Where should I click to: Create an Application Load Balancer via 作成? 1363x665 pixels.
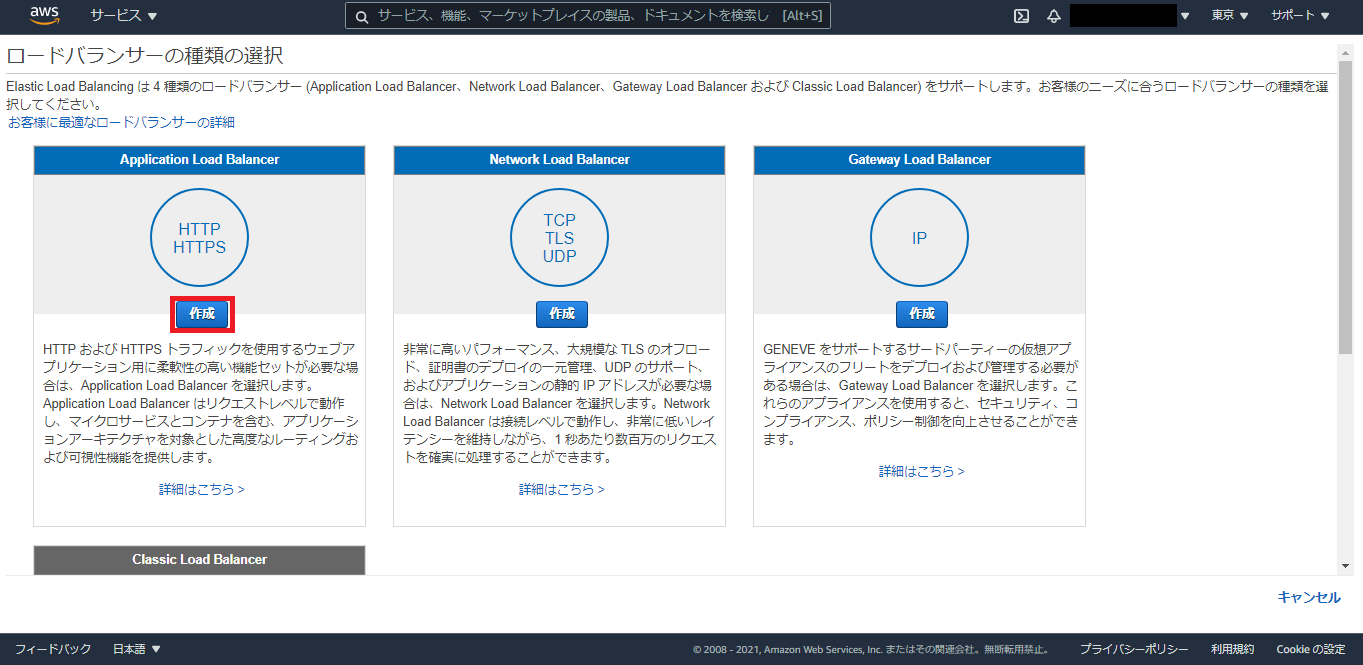[202, 314]
